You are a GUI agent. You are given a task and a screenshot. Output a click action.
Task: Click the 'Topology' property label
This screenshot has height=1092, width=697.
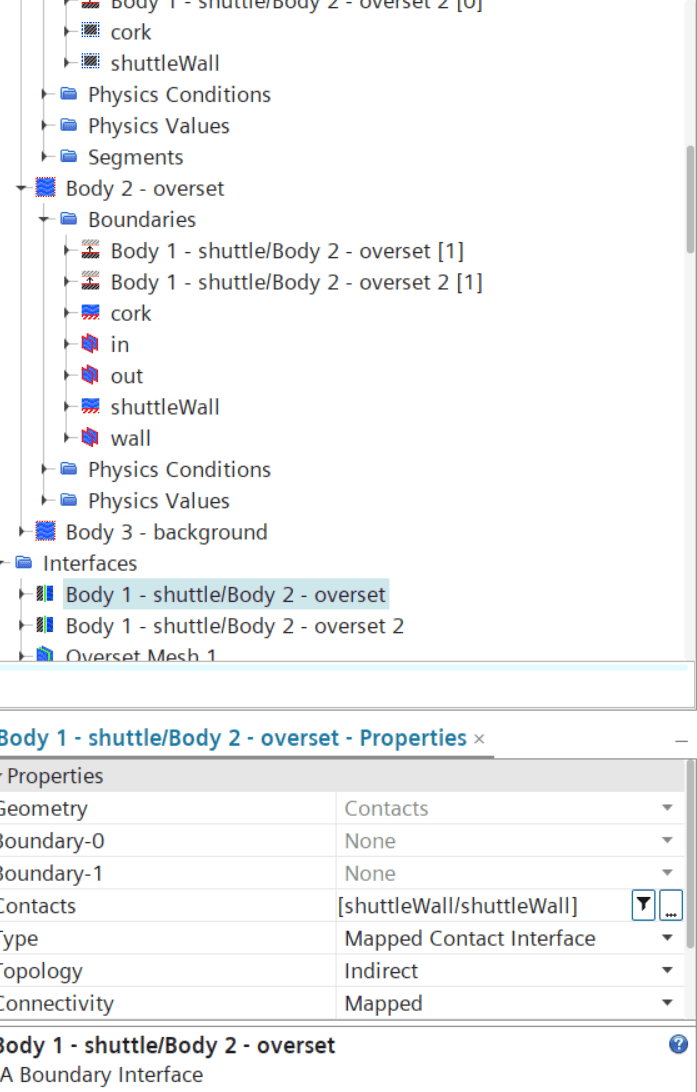pyautogui.click(x=41, y=970)
